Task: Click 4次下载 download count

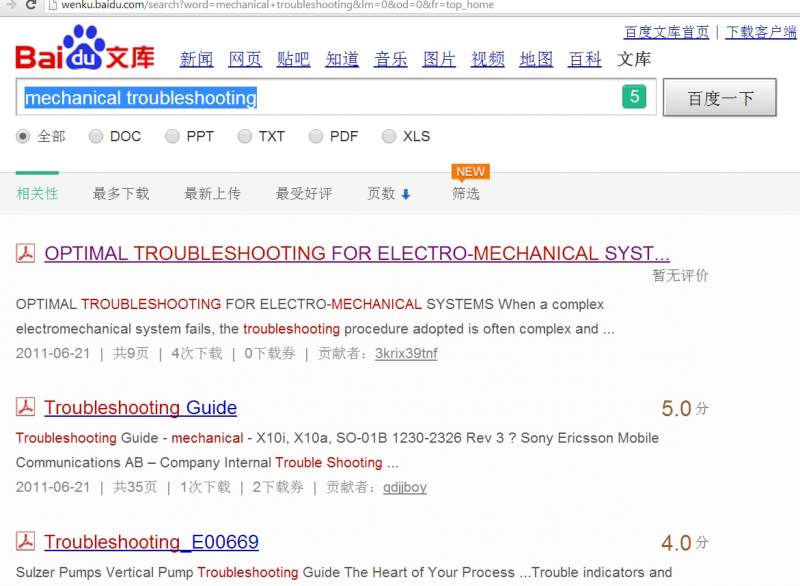Action: click(197, 353)
